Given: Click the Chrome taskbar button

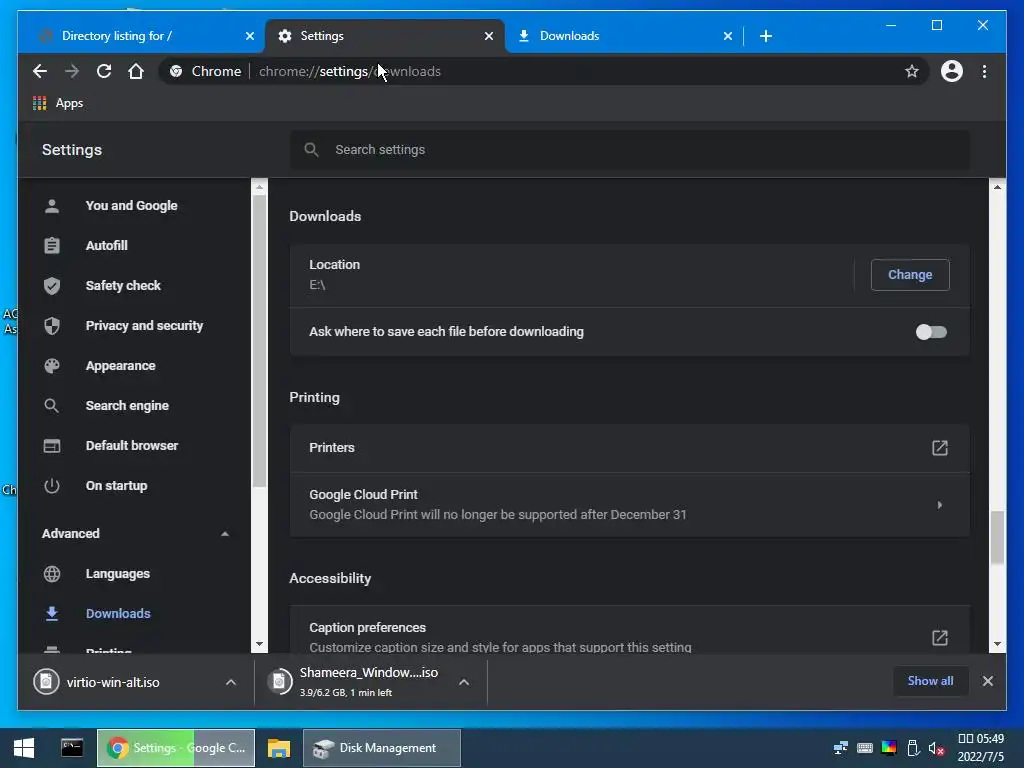Looking at the screenshot, I should point(176,748).
